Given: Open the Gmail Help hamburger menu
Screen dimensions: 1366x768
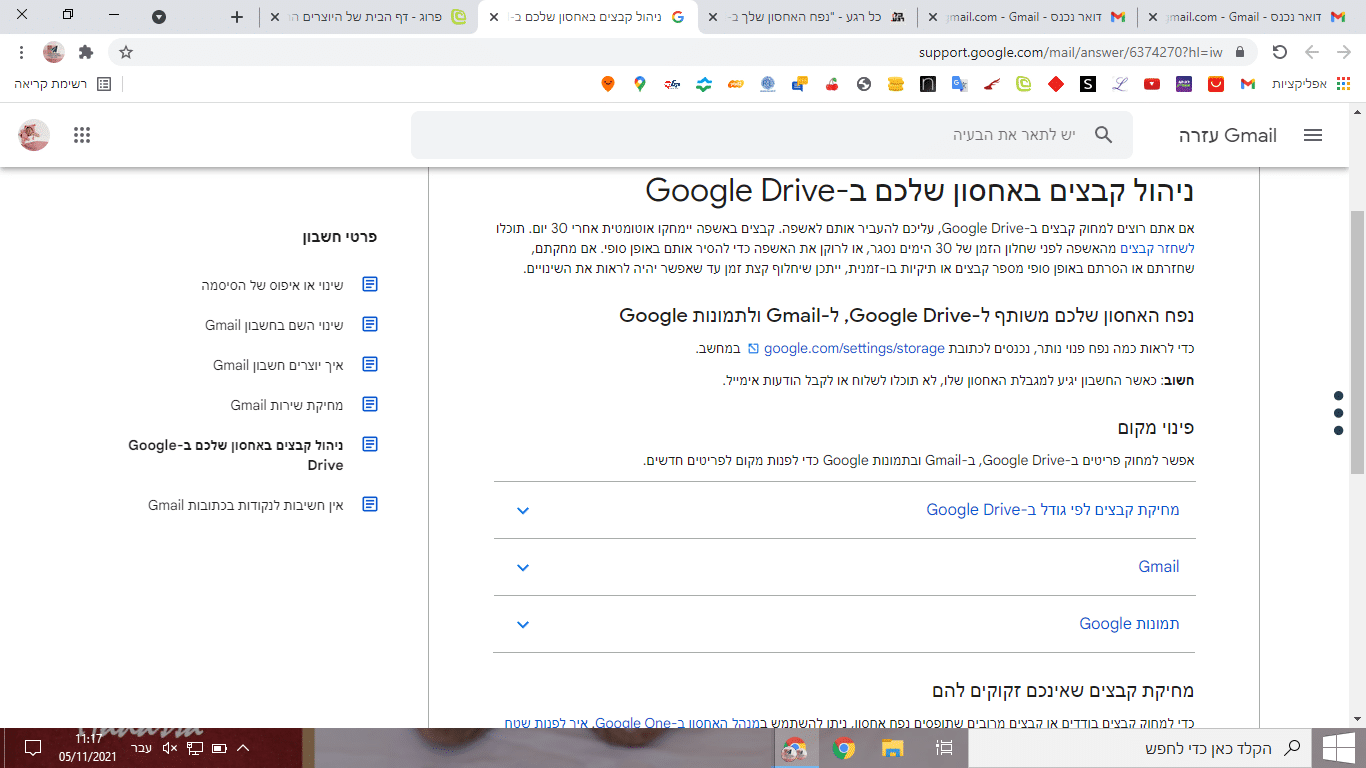Looking at the screenshot, I should click(1313, 135).
